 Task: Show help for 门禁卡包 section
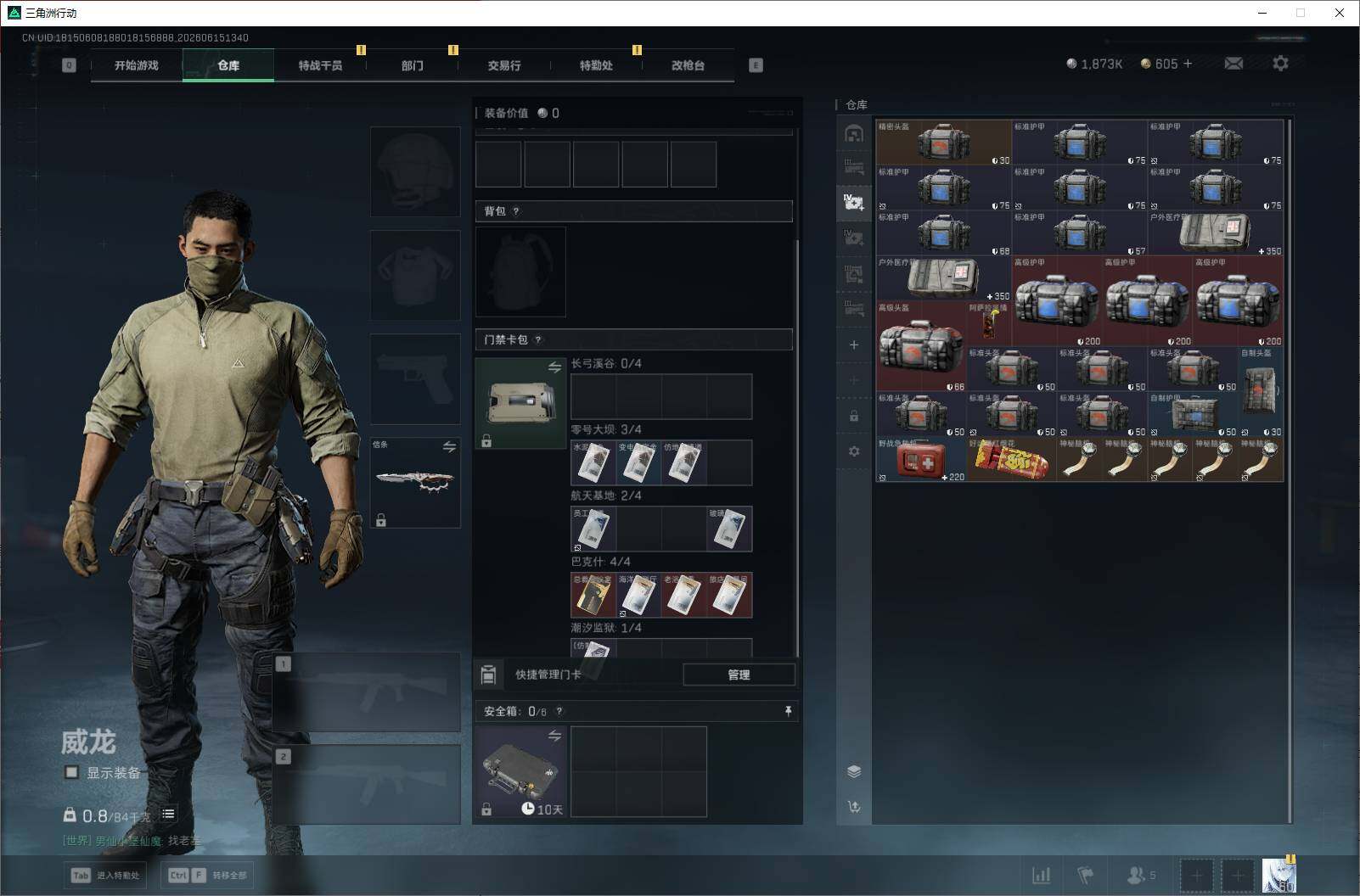point(537,339)
